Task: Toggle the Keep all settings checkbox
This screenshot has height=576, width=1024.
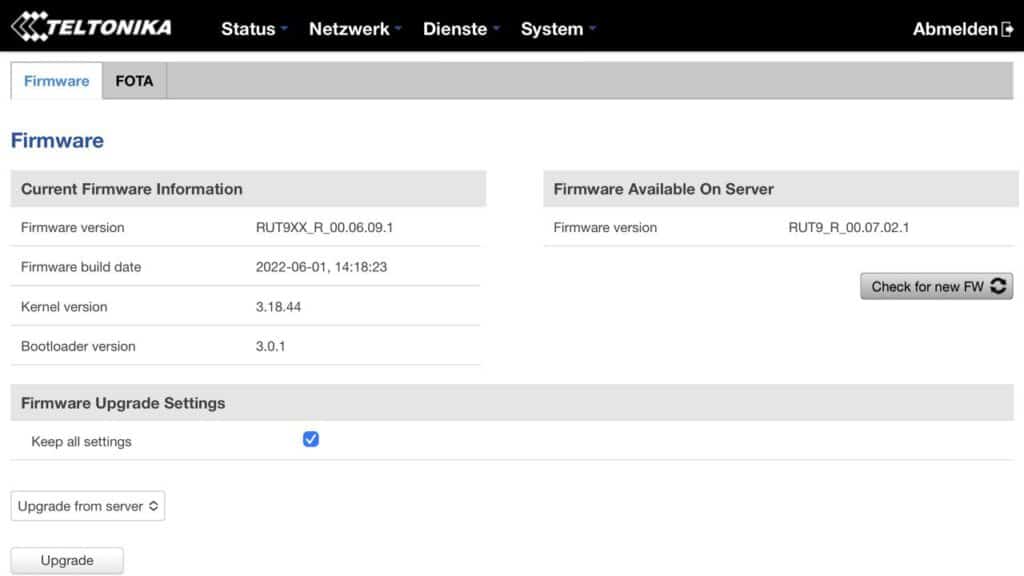Action: click(312, 438)
